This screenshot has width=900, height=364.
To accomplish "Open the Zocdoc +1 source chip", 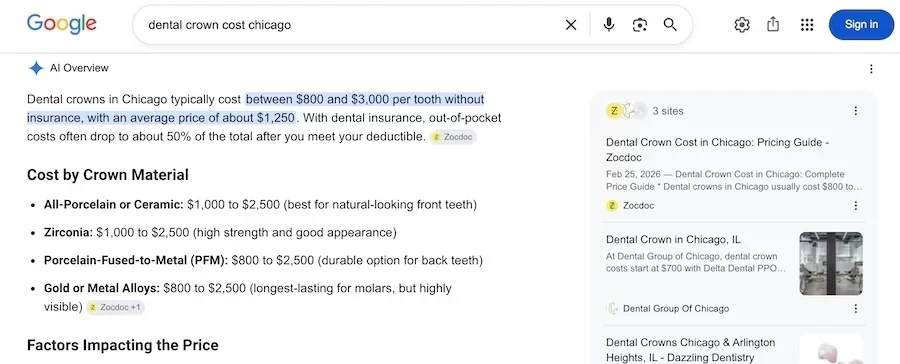I will click(x=116, y=308).
